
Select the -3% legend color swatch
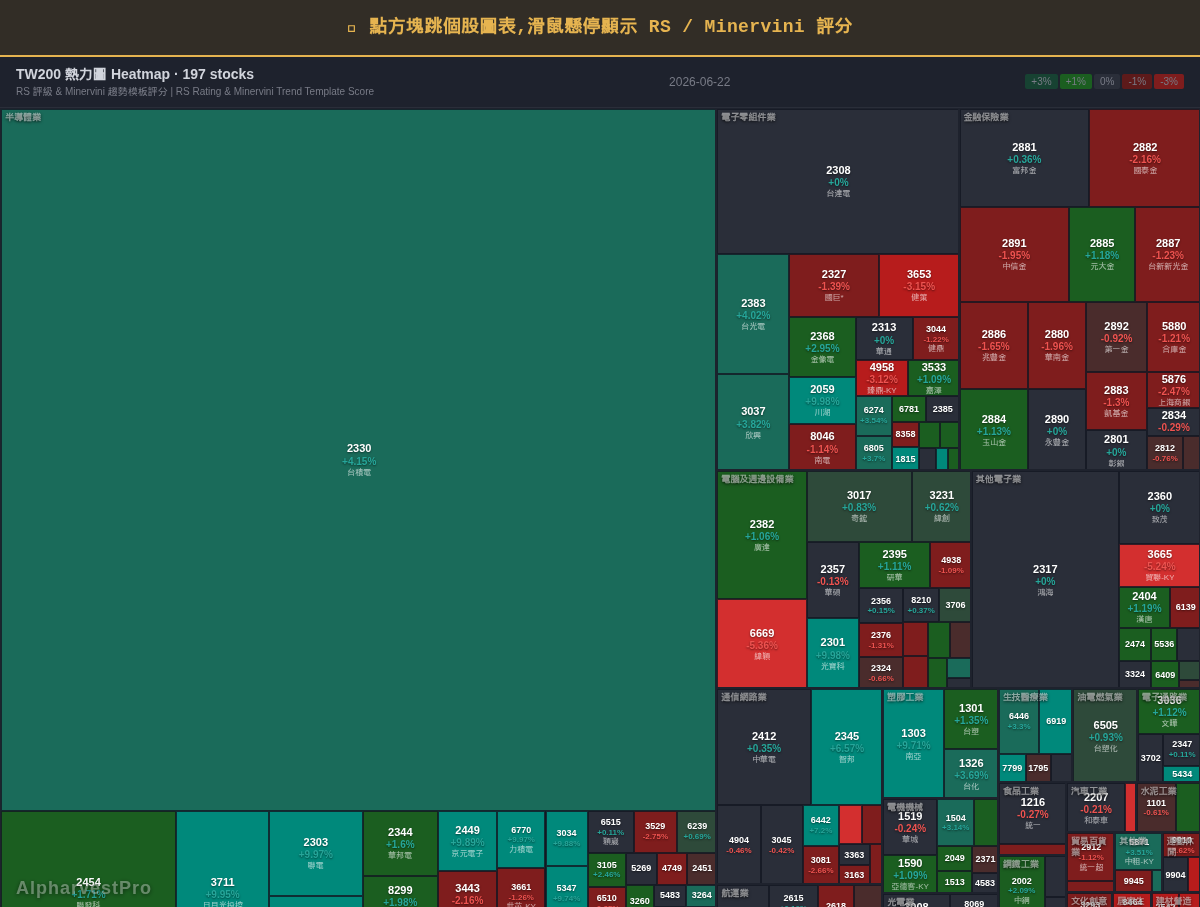pos(1169,82)
